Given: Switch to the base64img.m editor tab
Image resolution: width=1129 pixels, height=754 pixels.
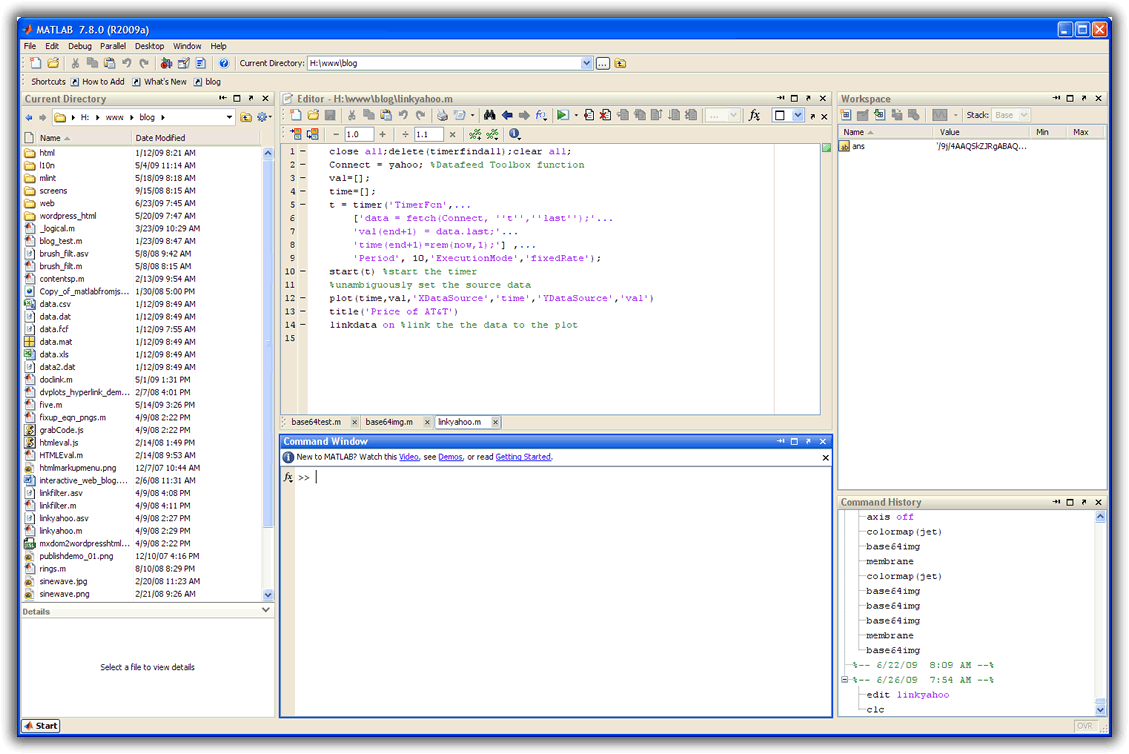Looking at the screenshot, I should point(388,422).
